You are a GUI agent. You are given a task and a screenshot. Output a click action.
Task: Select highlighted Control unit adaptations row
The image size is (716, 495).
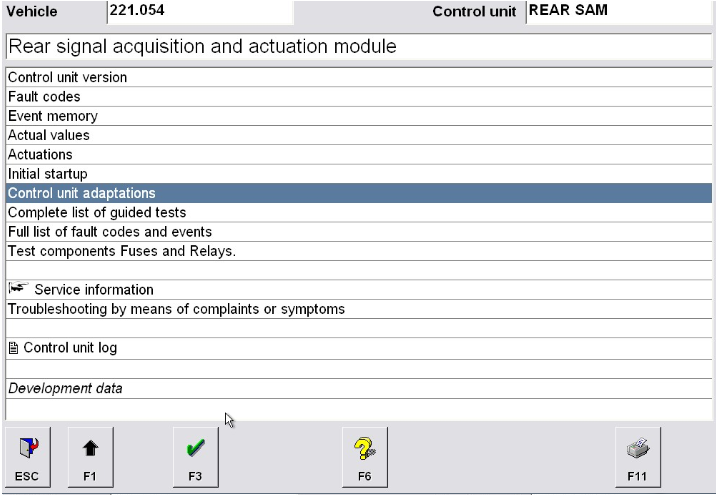81,193
